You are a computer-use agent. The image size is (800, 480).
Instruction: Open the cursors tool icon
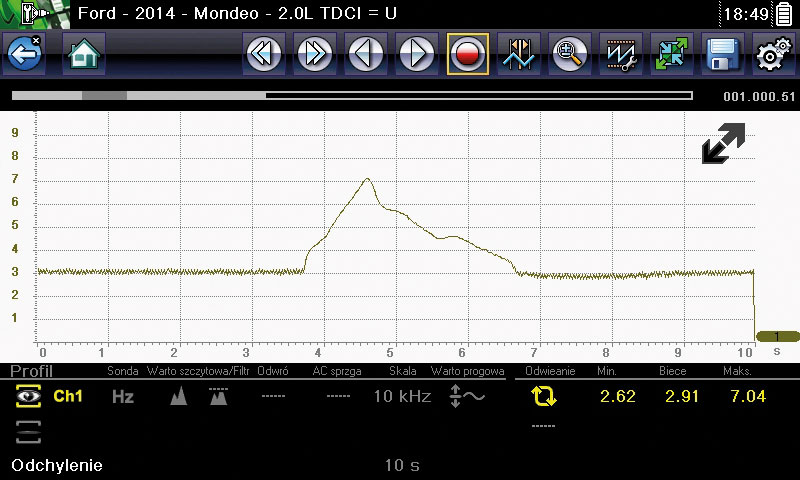518,54
